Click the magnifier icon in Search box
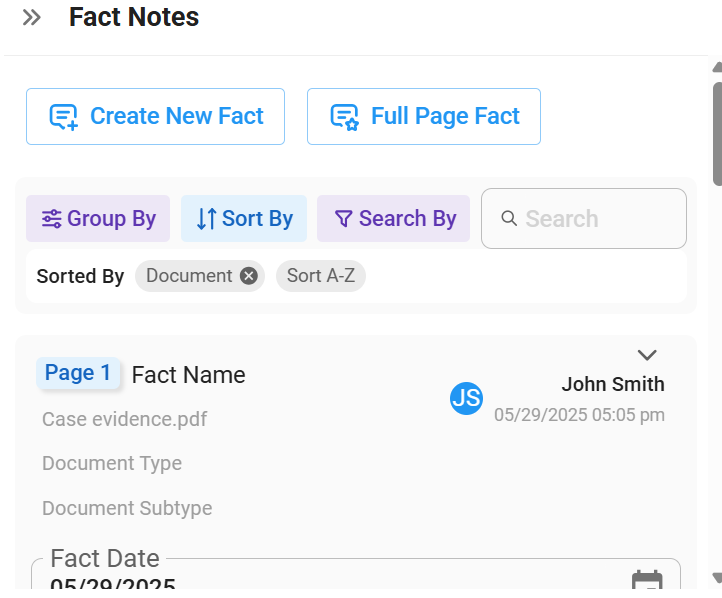722x598 pixels. tap(509, 218)
